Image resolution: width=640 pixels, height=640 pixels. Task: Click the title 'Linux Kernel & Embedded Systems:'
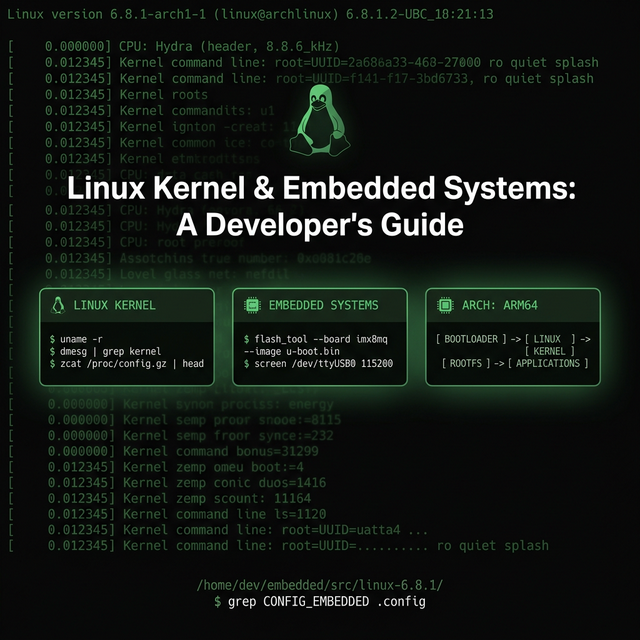tap(321, 188)
